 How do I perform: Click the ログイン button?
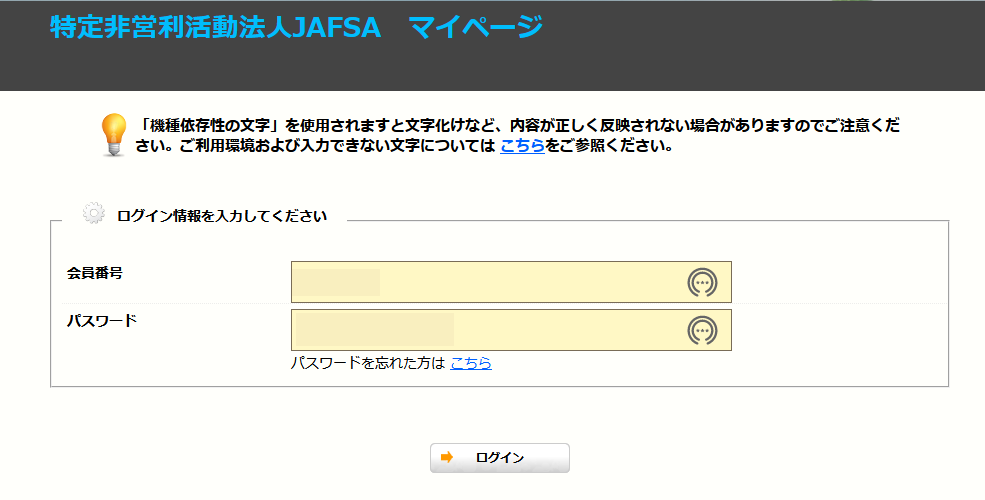click(x=499, y=458)
